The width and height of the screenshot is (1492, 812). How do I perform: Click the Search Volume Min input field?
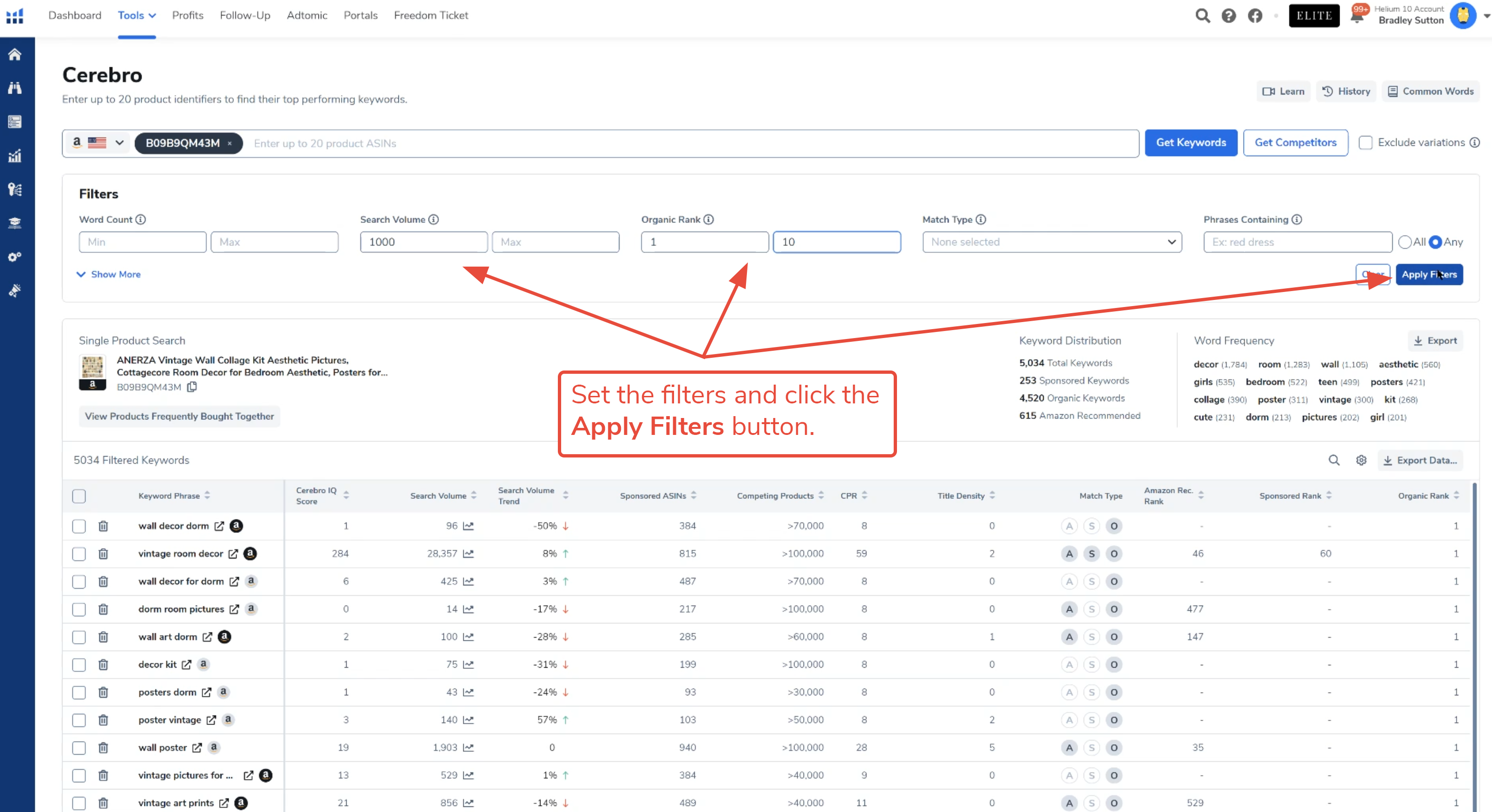point(423,242)
